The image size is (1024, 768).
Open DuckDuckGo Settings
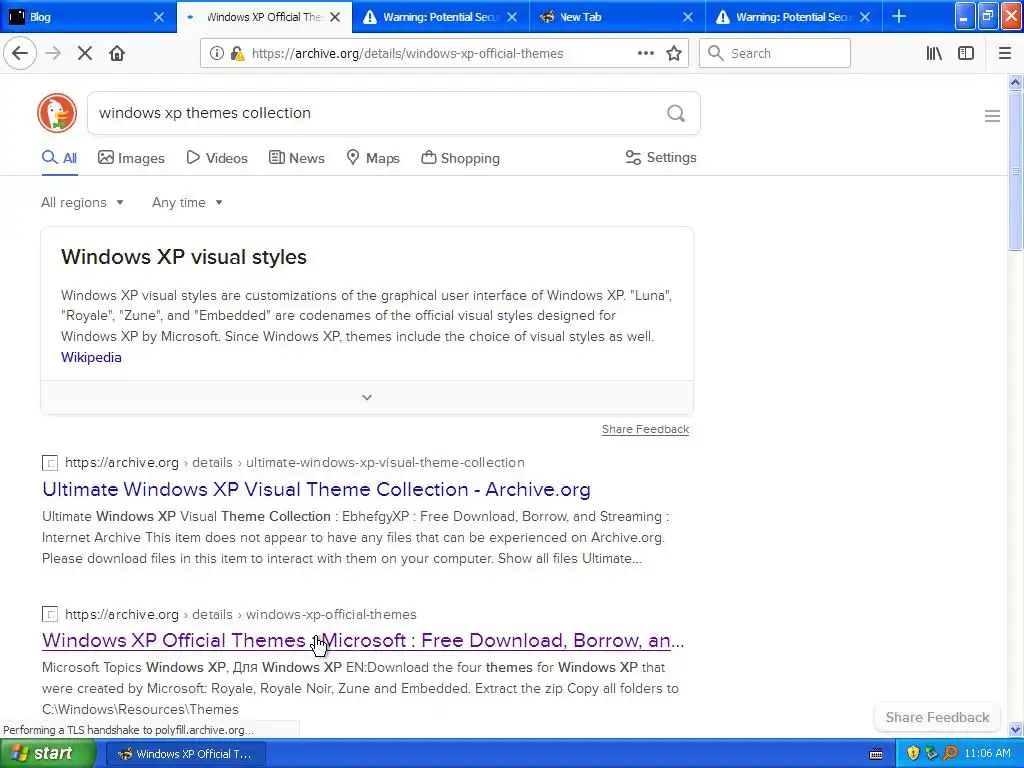pos(661,157)
